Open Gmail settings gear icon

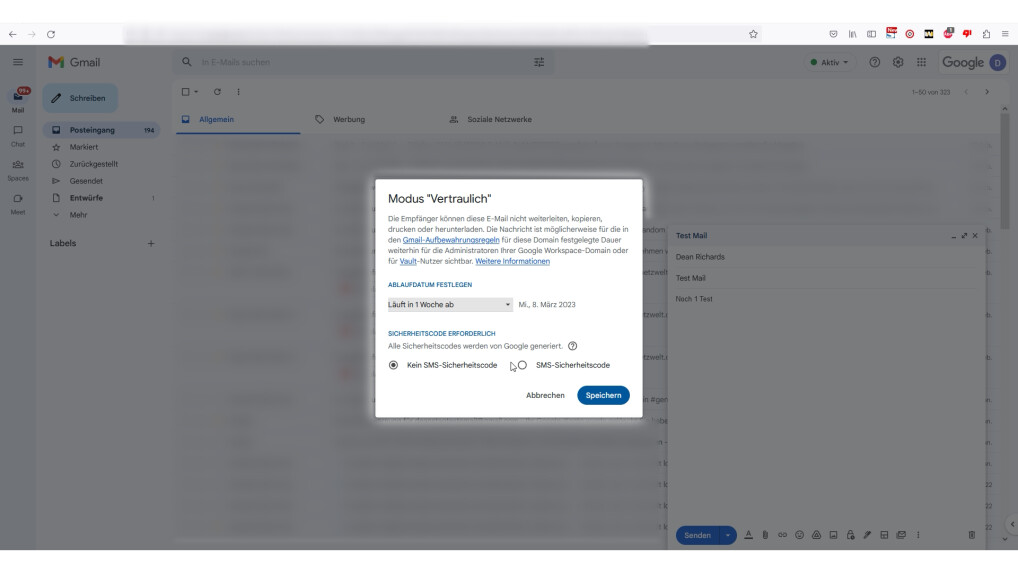click(898, 62)
